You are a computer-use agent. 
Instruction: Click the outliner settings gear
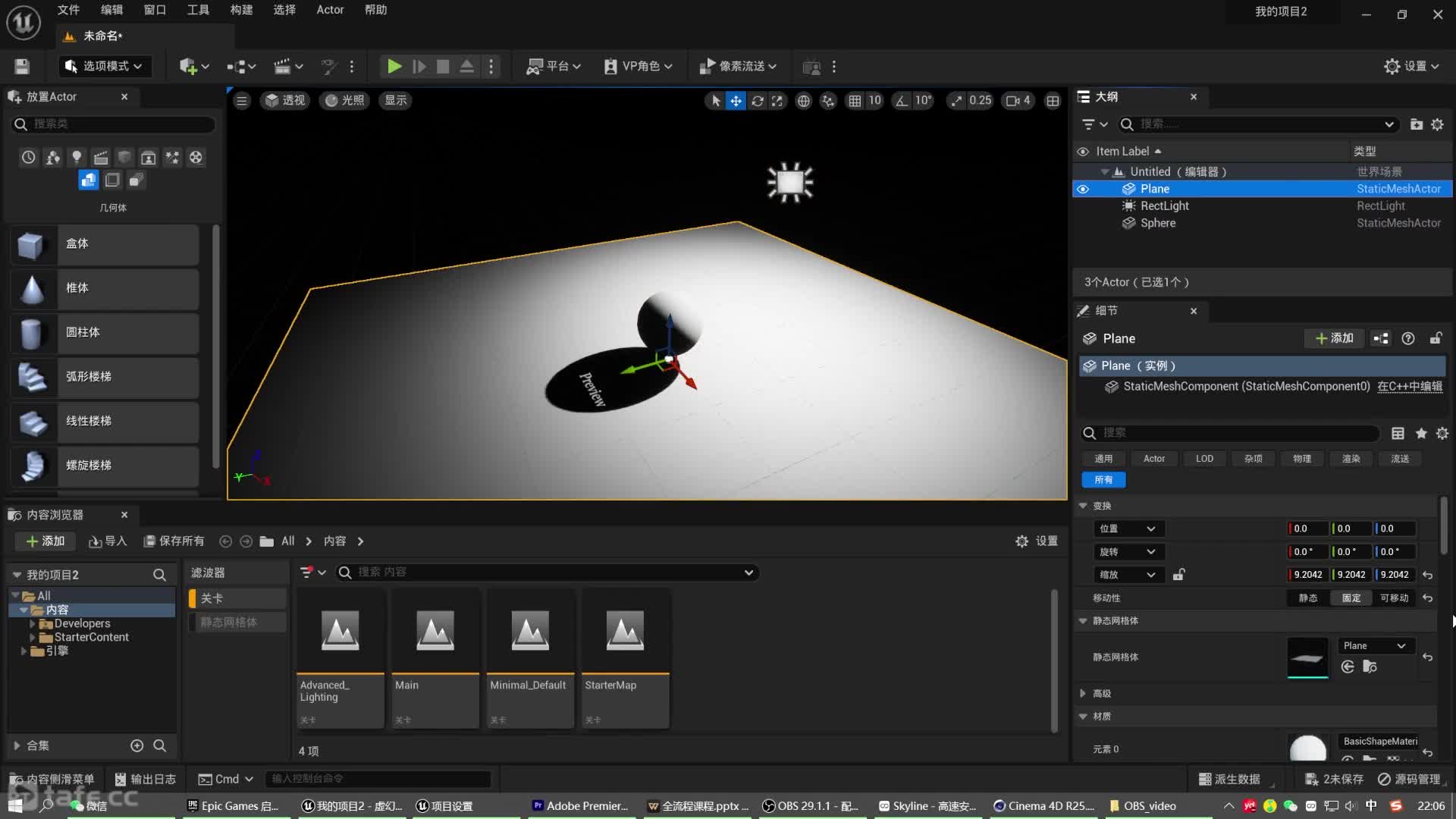1437,124
